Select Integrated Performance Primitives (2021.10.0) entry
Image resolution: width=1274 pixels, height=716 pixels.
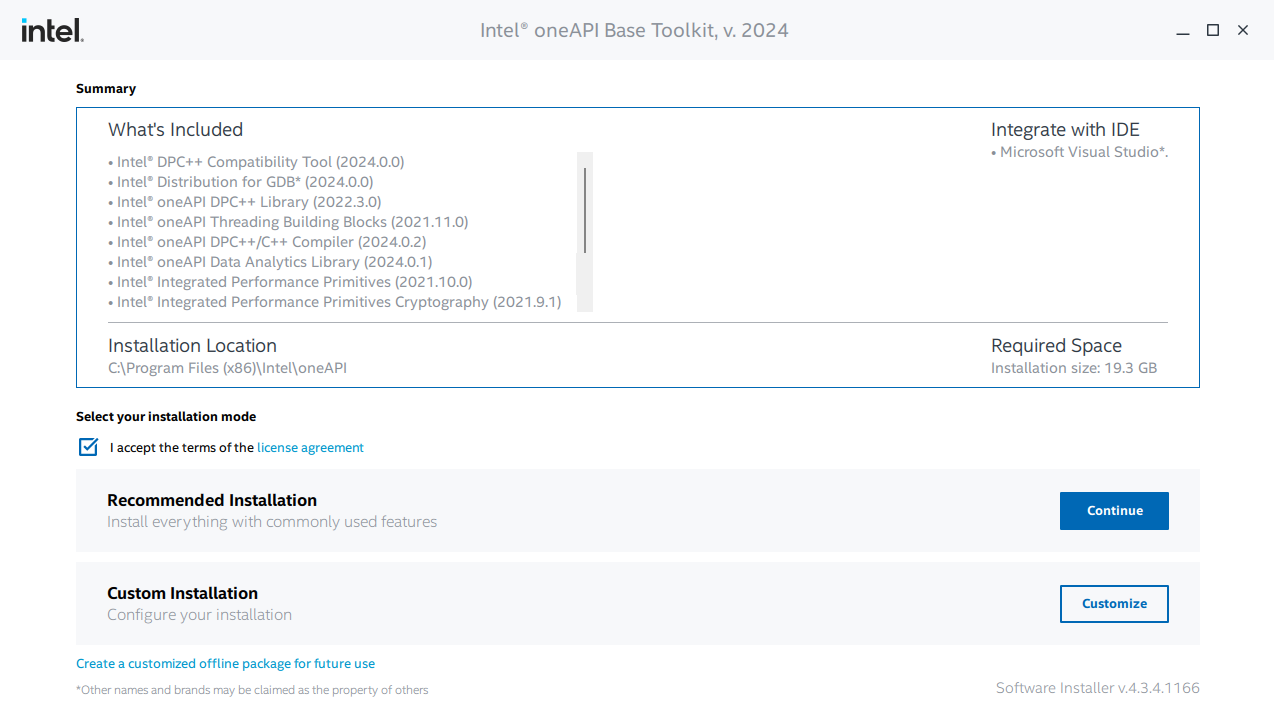tap(290, 282)
